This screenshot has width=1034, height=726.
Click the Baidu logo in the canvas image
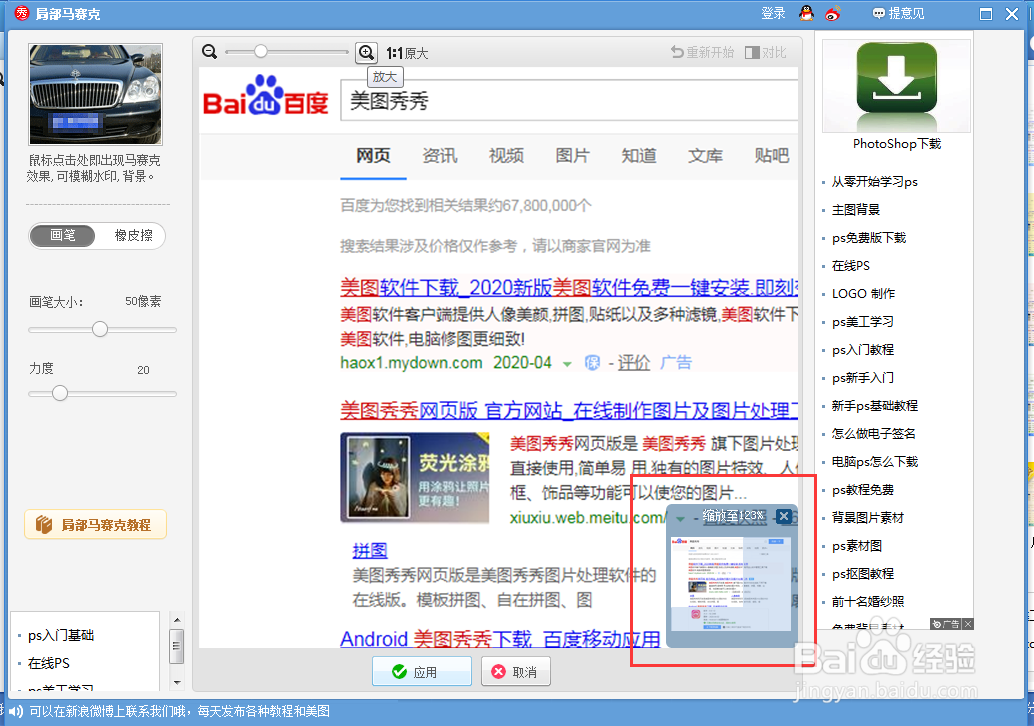click(265, 96)
